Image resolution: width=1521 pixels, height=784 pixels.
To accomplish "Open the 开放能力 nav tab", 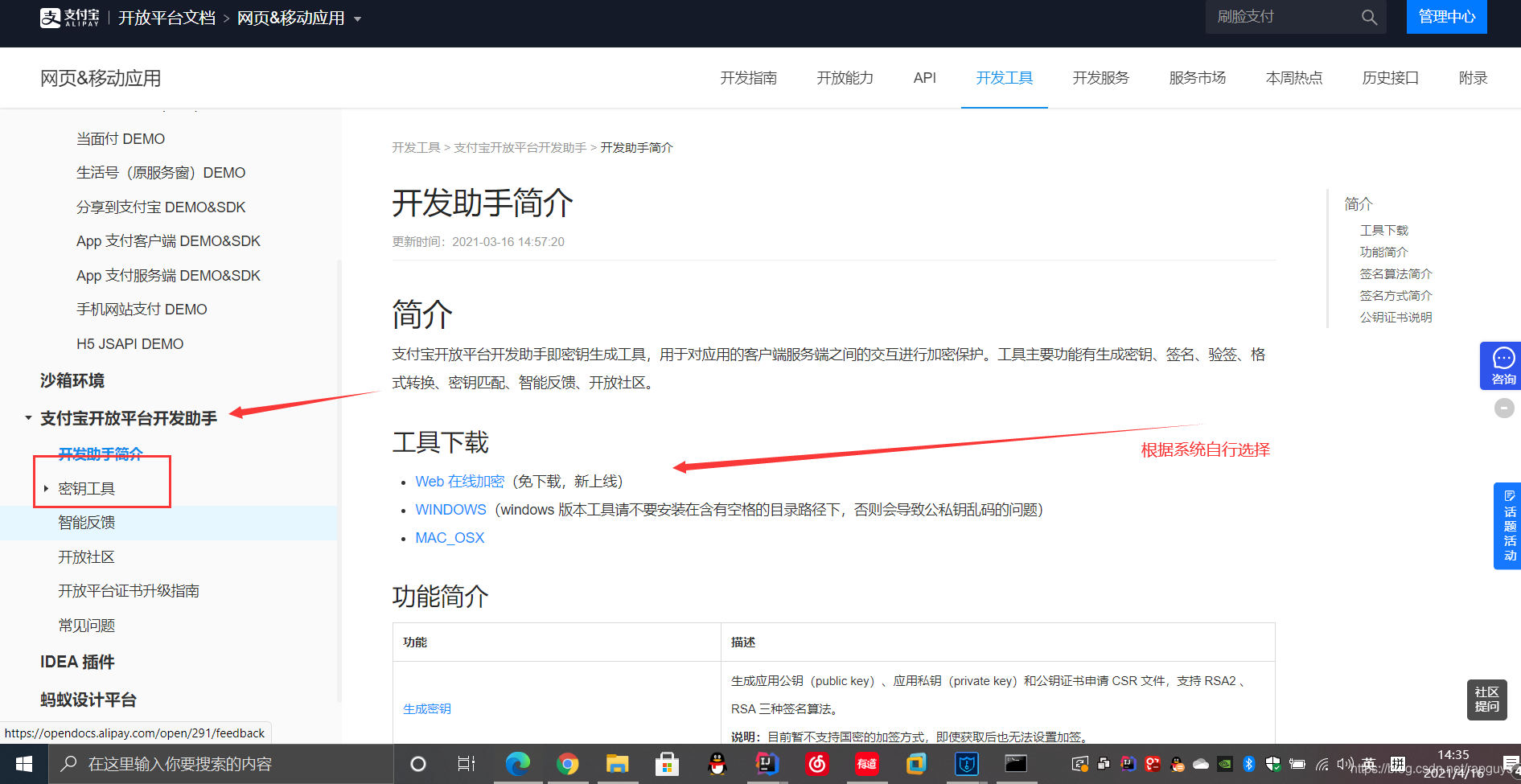I will [845, 78].
